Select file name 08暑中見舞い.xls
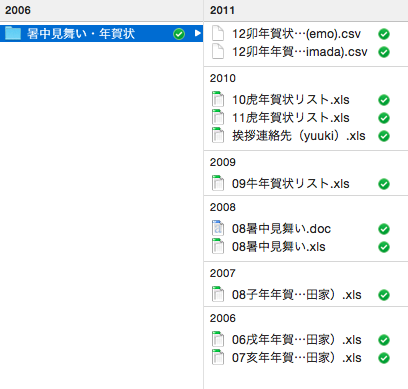This screenshot has width=408, height=389. [x=279, y=247]
